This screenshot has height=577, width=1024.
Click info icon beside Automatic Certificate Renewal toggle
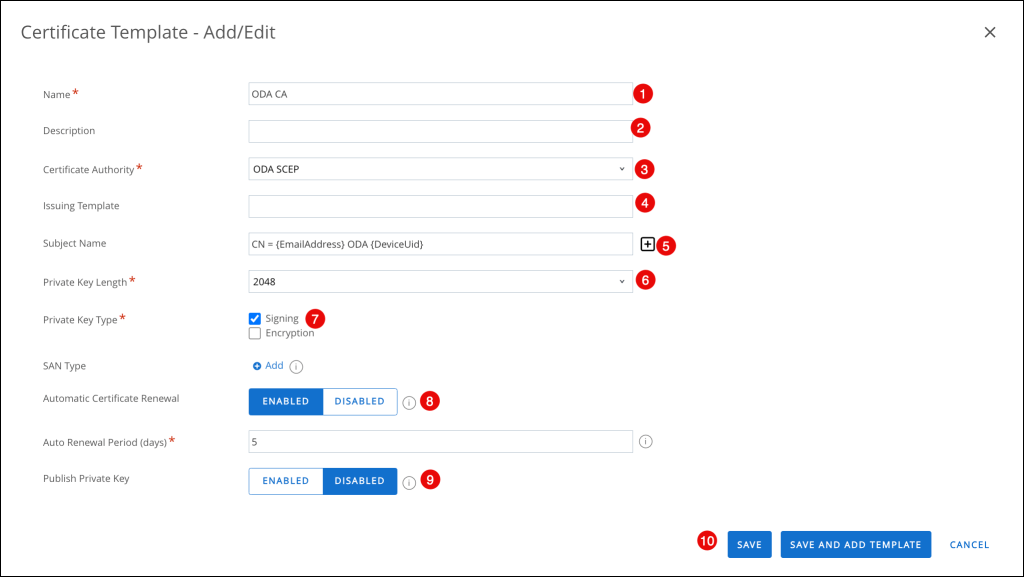point(409,402)
